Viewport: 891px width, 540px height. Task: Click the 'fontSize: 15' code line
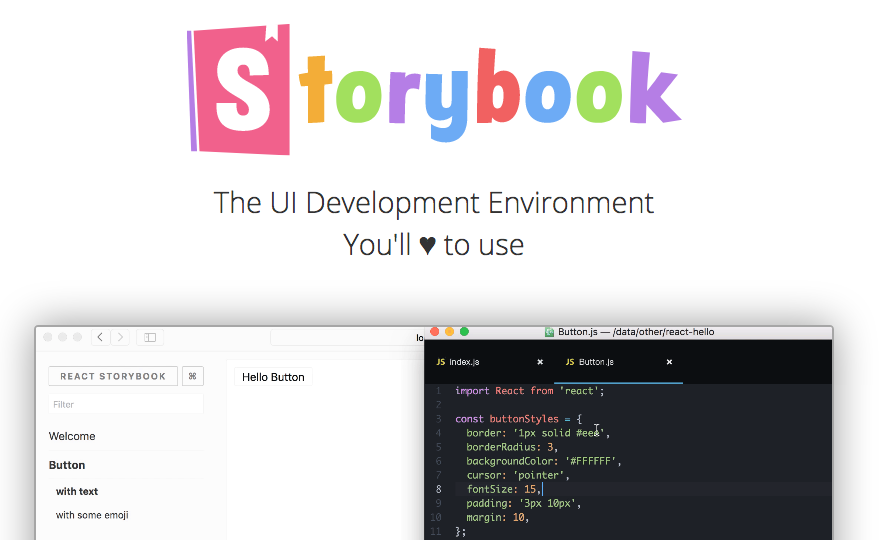click(x=504, y=489)
